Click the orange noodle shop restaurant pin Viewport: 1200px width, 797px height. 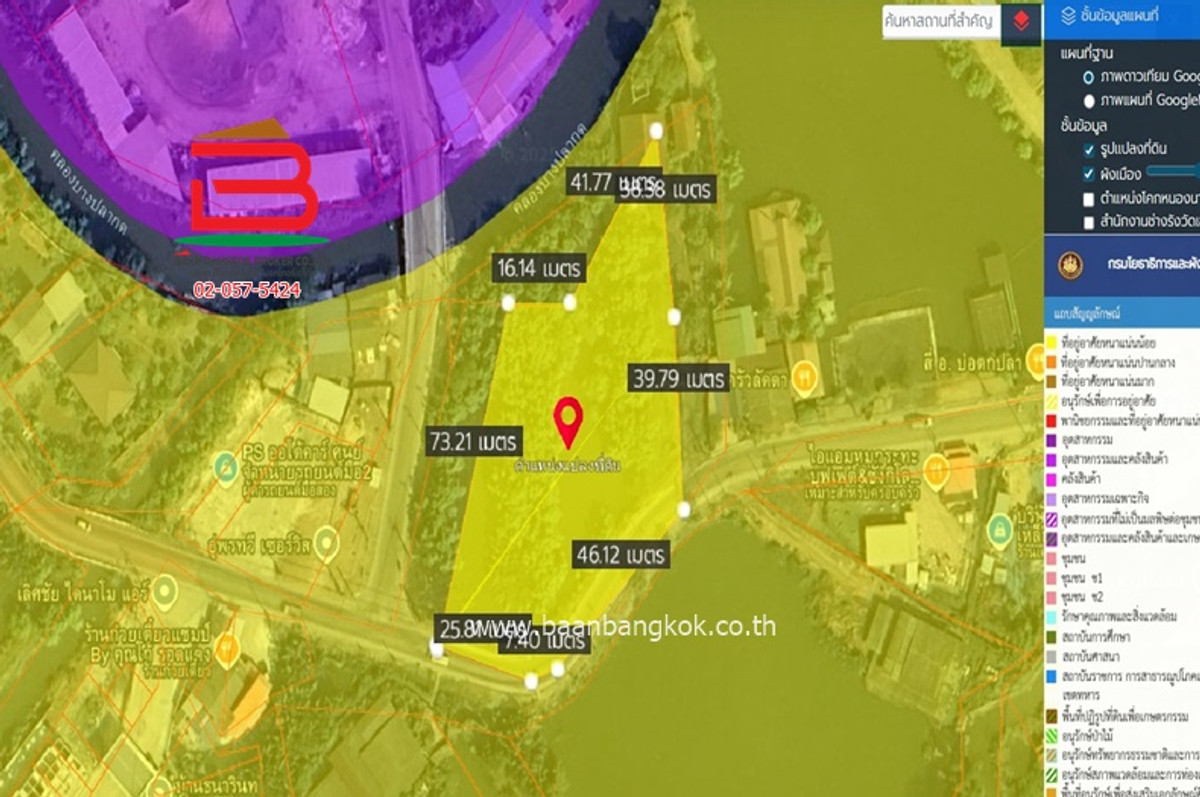(x=226, y=646)
